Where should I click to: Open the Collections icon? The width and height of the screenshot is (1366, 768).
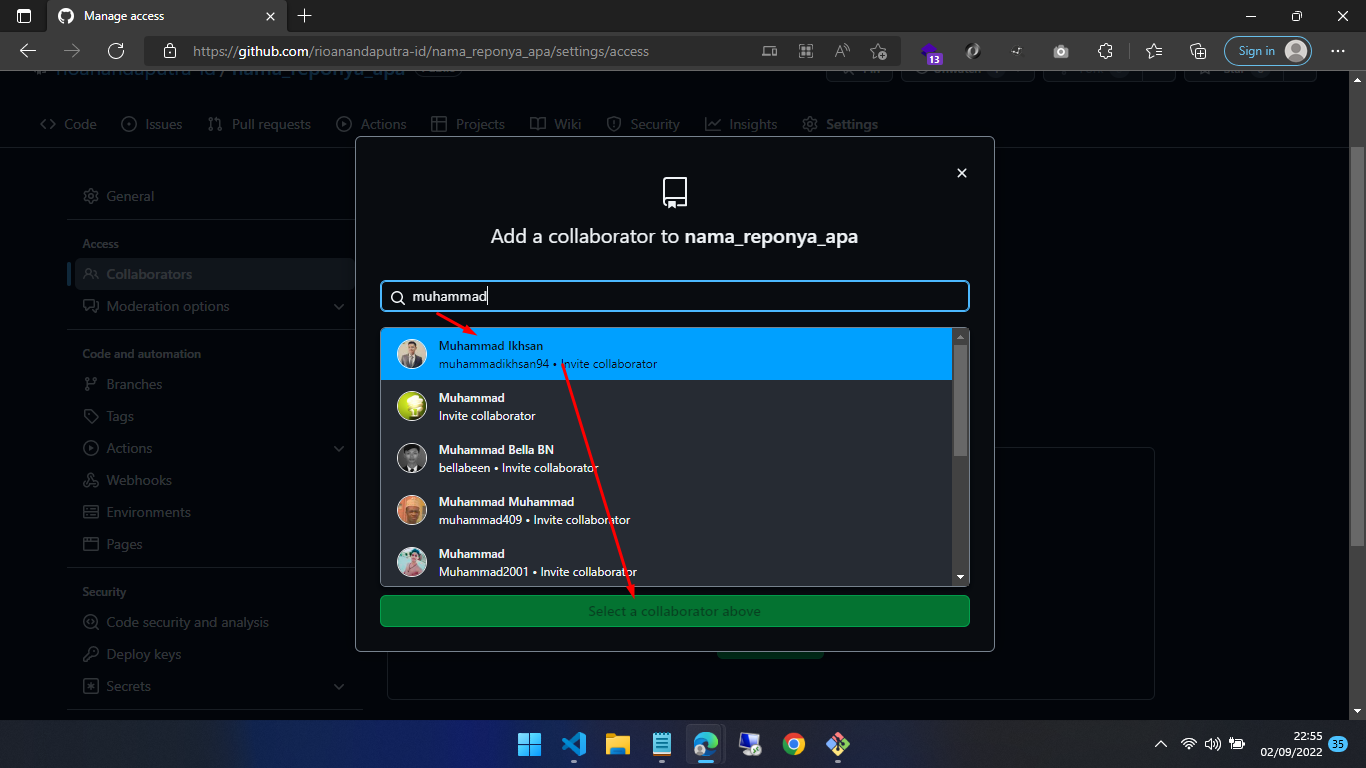[x=1198, y=51]
